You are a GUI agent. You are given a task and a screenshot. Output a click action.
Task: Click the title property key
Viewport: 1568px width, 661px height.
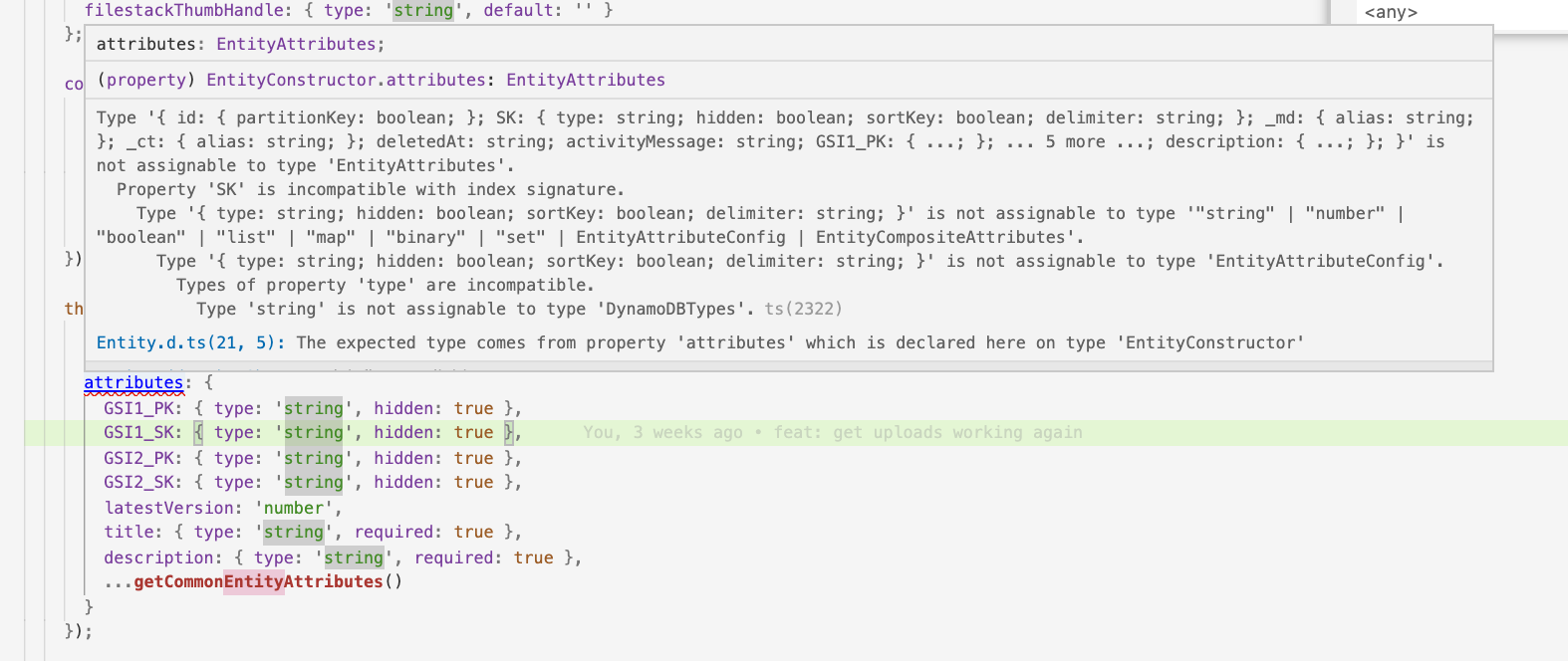[129, 532]
